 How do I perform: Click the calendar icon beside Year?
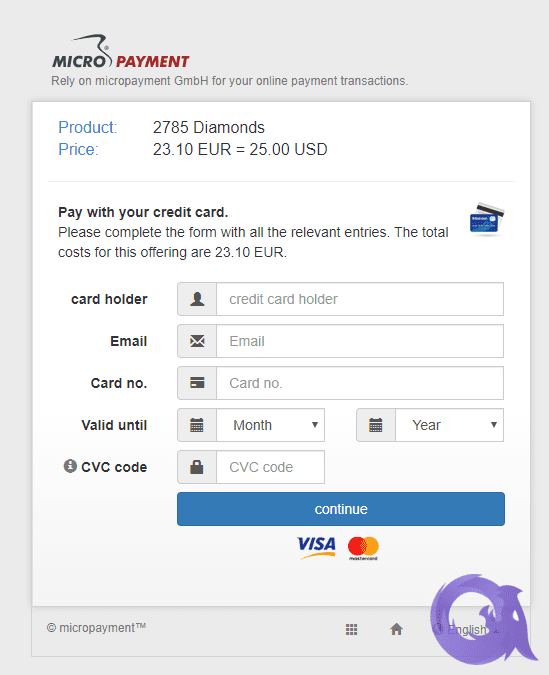click(376, 425)
